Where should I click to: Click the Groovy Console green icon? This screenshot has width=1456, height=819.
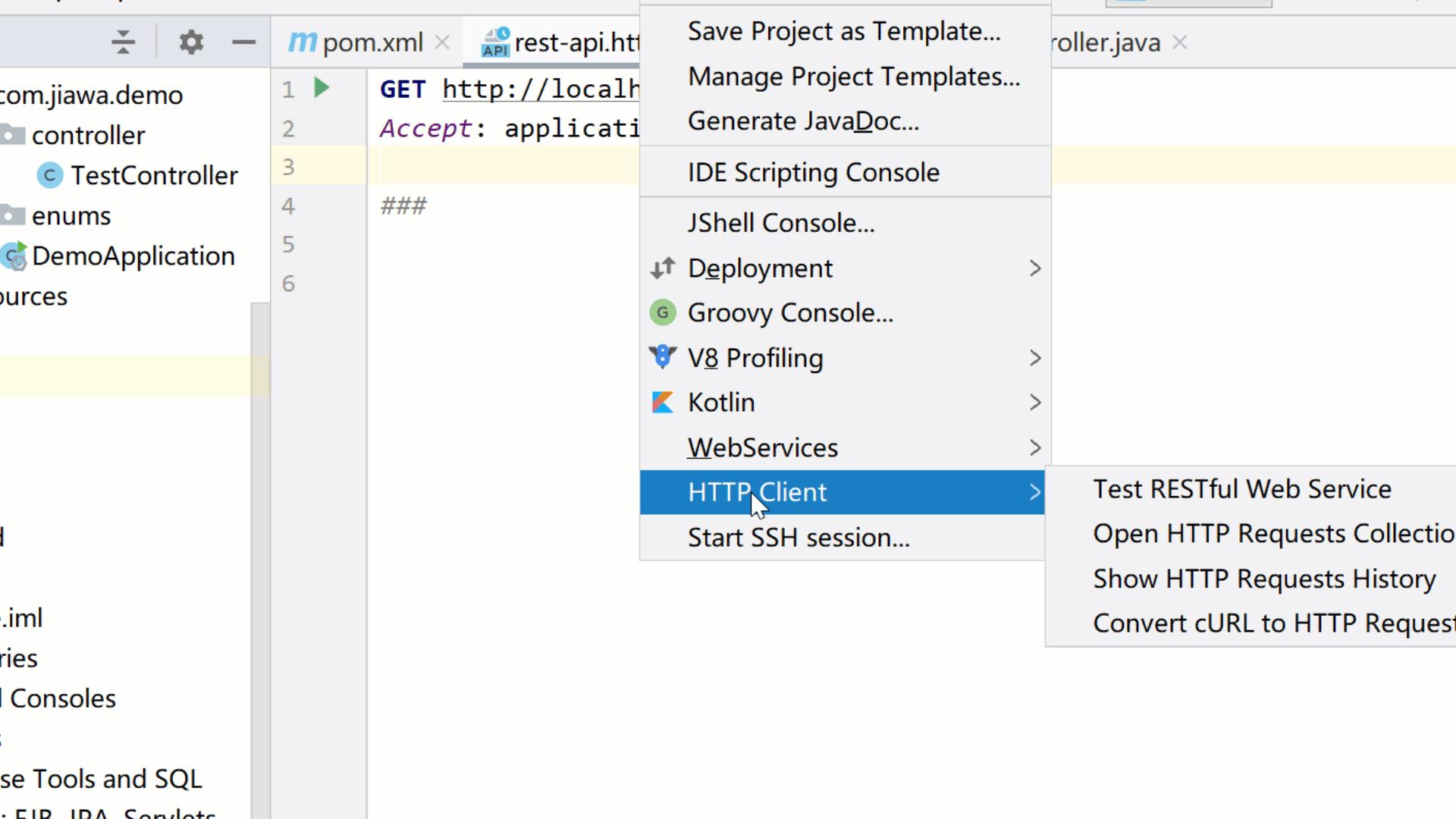pyautogui.click(x=662, y=312)
